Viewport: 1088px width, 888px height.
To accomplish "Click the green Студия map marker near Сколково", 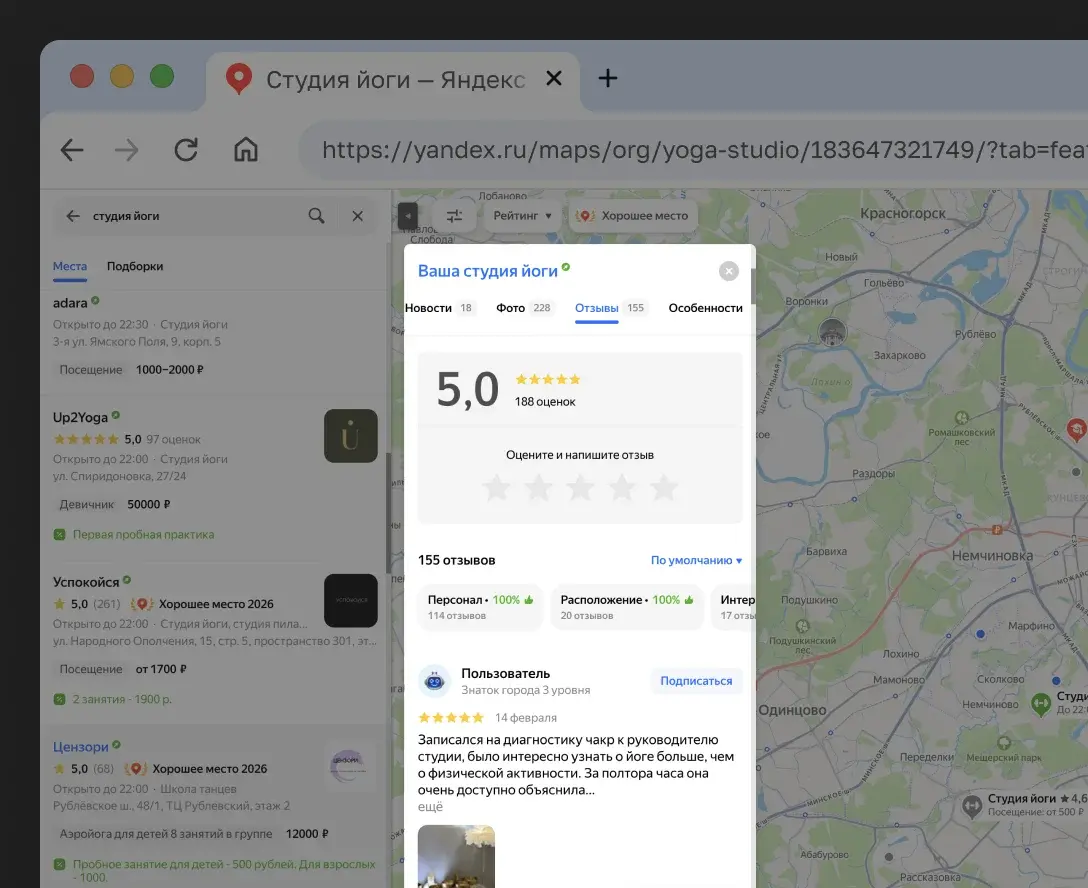I will click(1041, 704).
